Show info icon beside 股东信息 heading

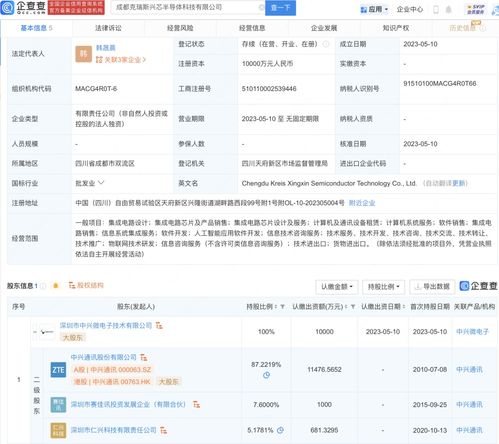[x=43, y=286]
